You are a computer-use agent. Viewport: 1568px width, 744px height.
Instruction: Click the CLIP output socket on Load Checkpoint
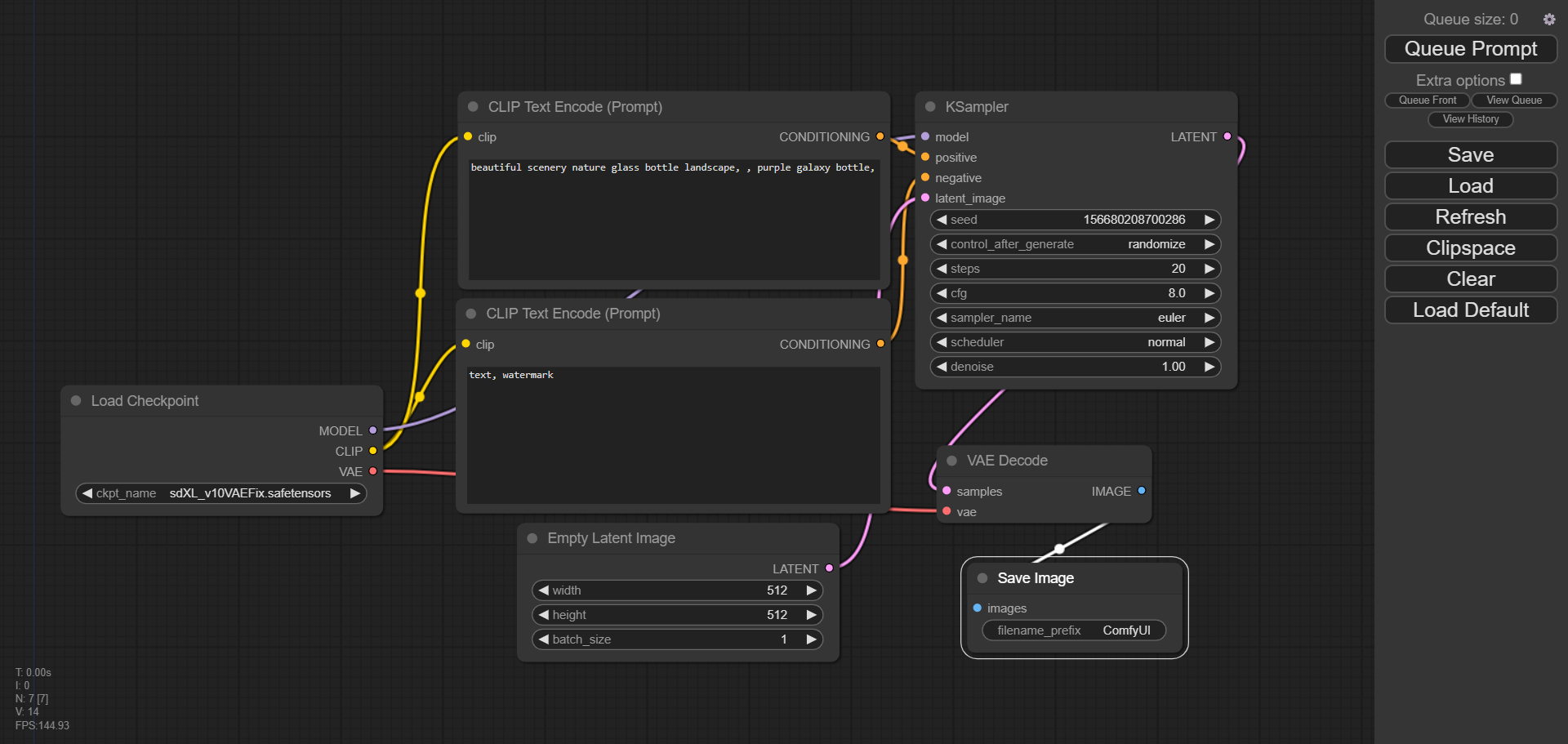[x=373, y=451]
